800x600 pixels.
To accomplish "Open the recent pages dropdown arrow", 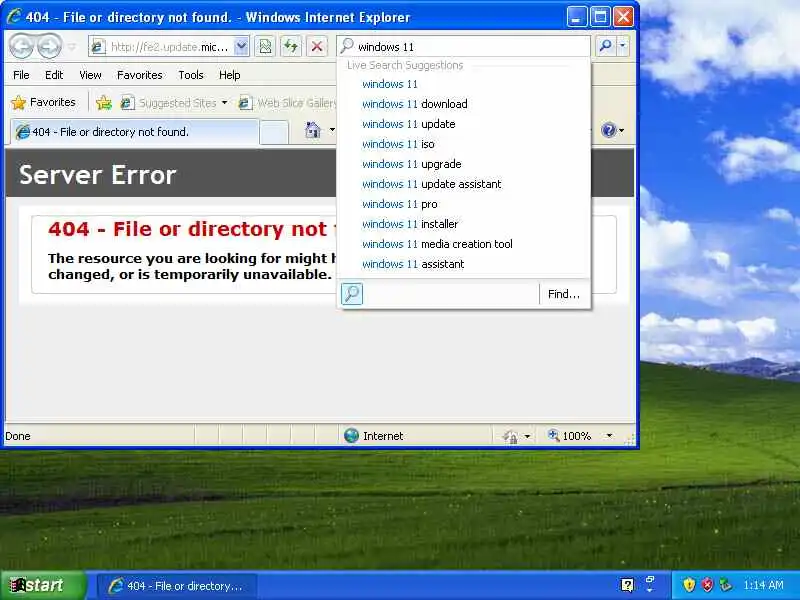I will click(72, 47).
